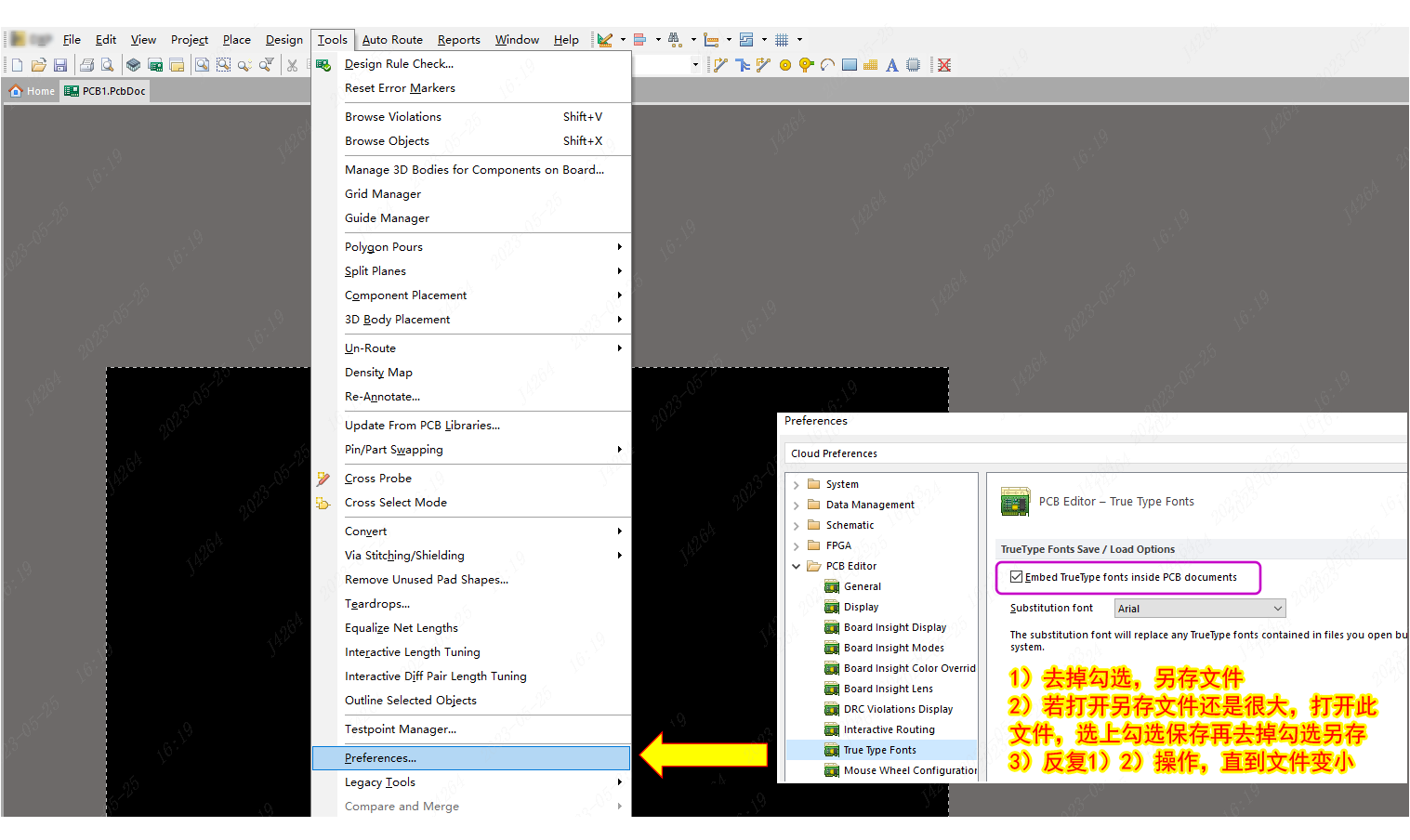Select True Type Fonts in preferences tree
Viewport: 1410px width, 840px height.
coord(879,750)
